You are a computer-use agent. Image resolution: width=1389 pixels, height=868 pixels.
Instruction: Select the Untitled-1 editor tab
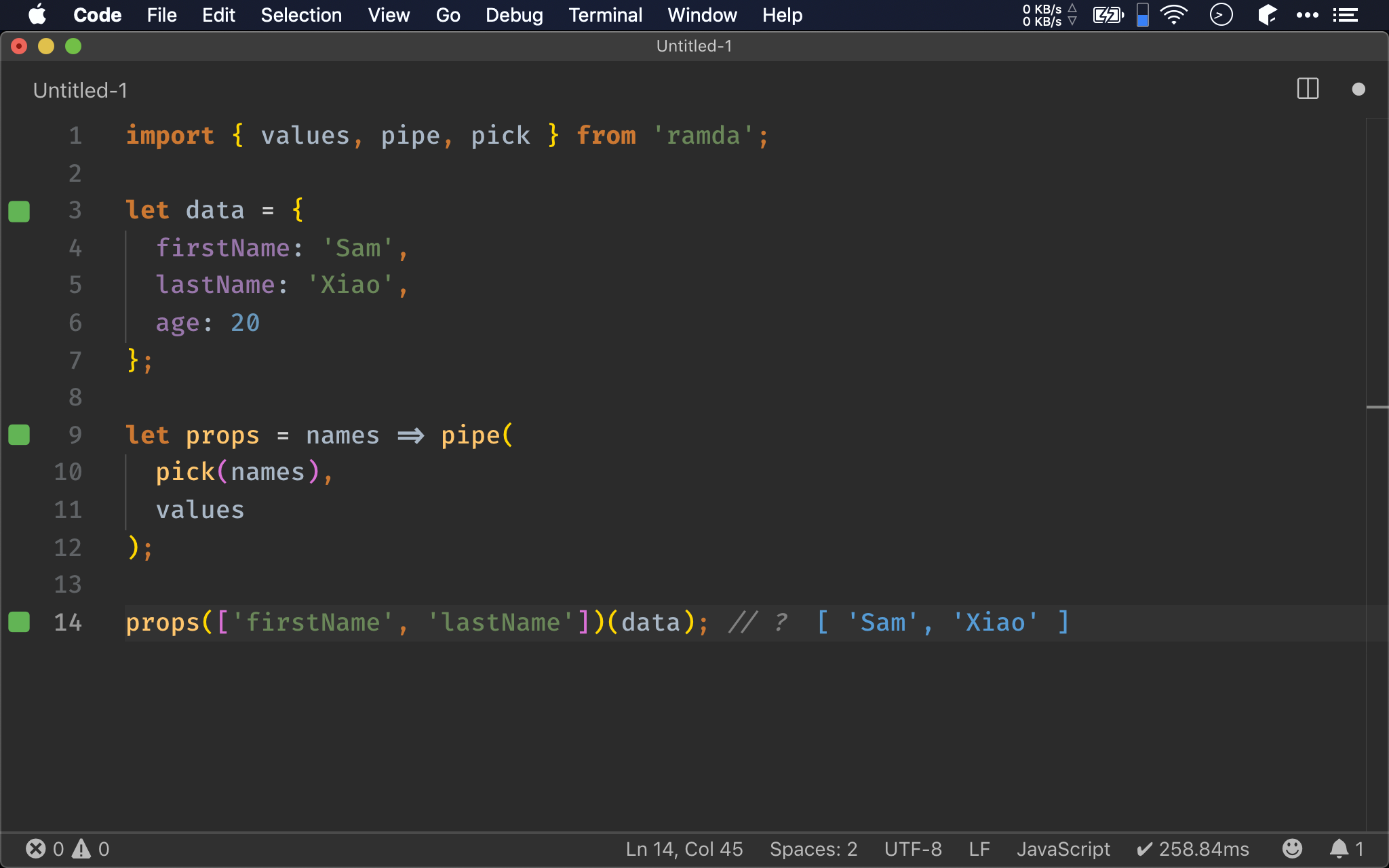click(80, 90)
